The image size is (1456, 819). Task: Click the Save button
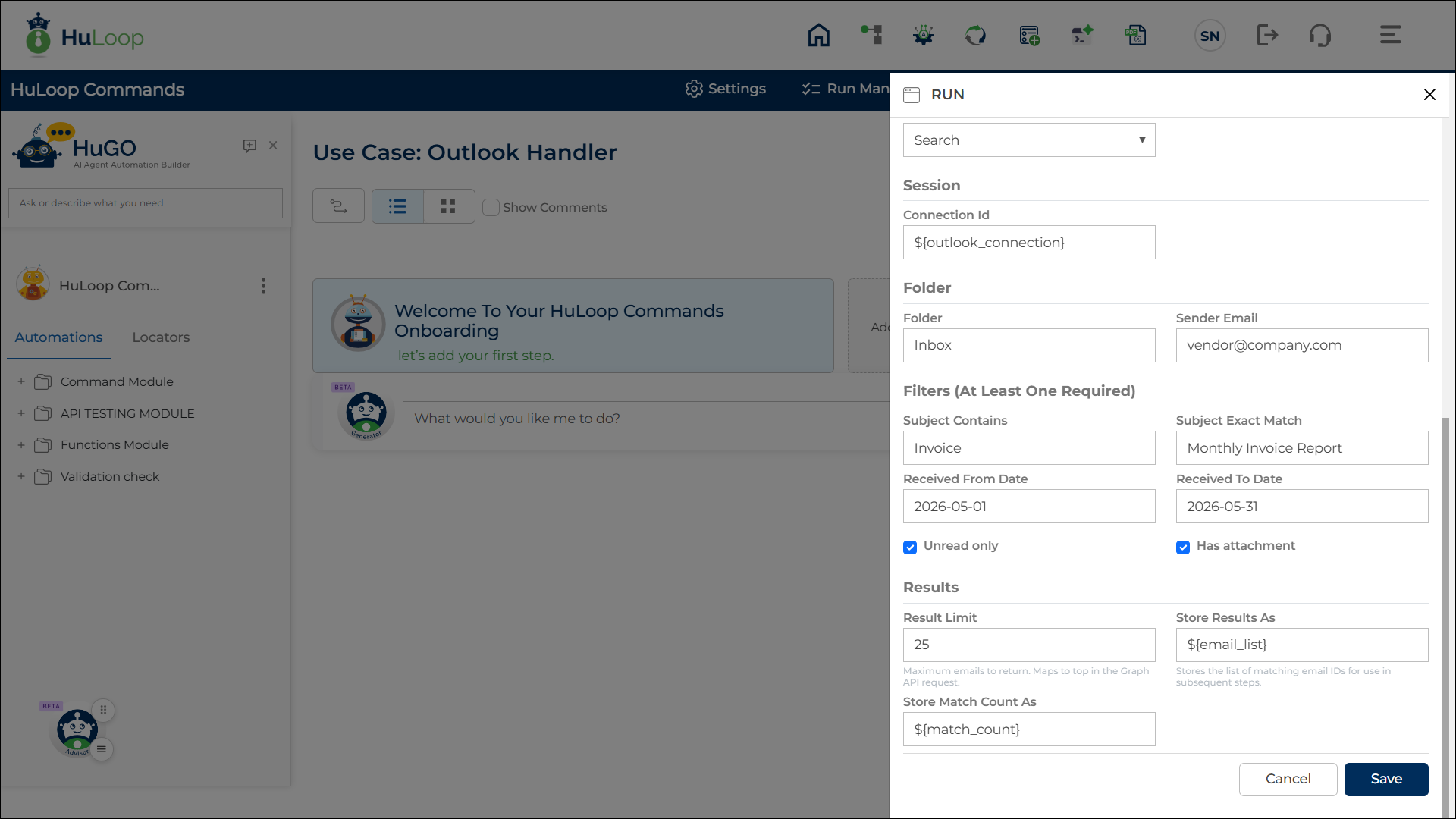tap(1386, 780)
